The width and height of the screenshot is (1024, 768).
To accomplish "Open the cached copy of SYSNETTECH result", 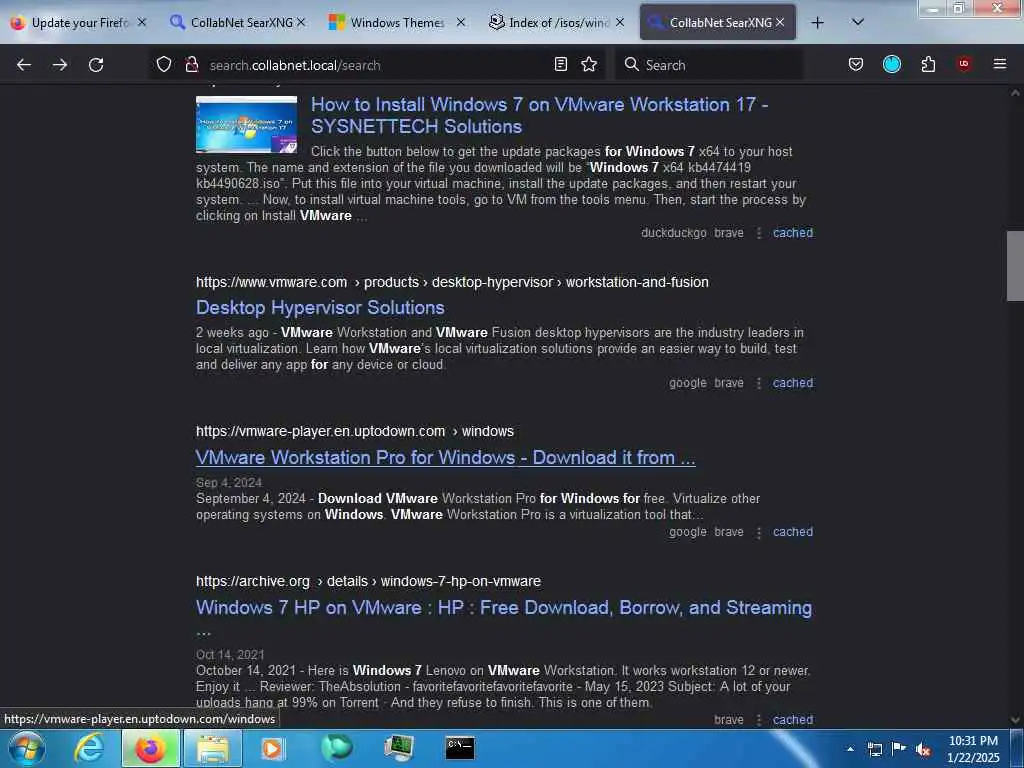I will pos(793,233).
